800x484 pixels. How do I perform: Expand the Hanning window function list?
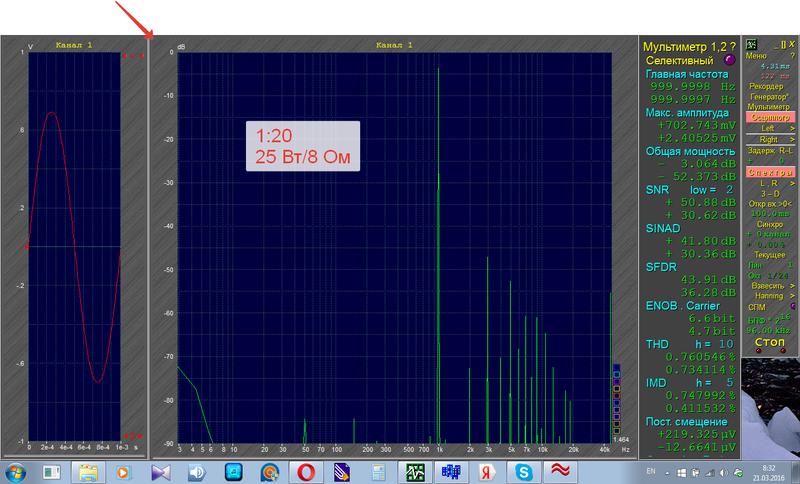[x=773, y=296]
